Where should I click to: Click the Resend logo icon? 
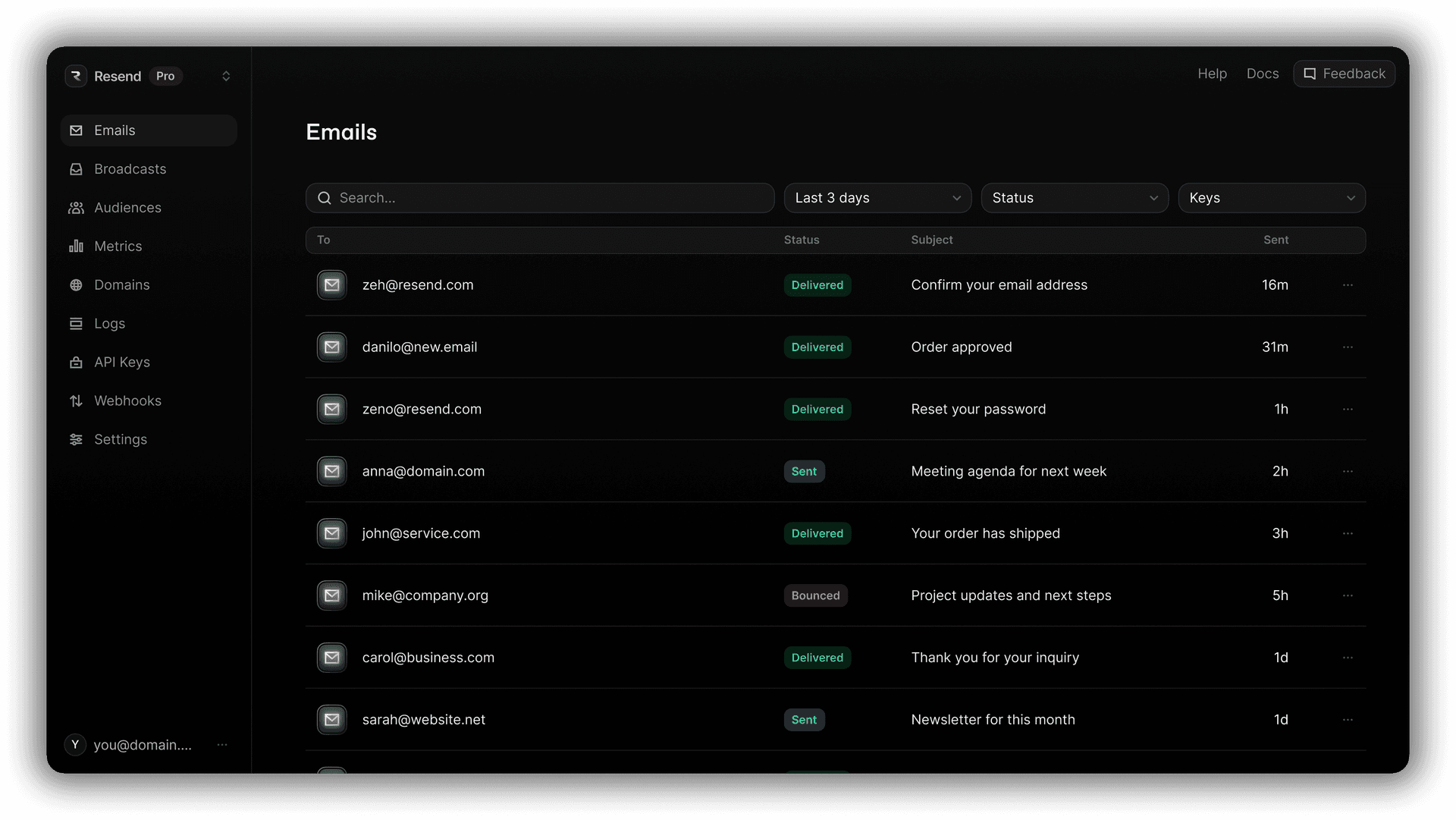click(x=76, y=76)
